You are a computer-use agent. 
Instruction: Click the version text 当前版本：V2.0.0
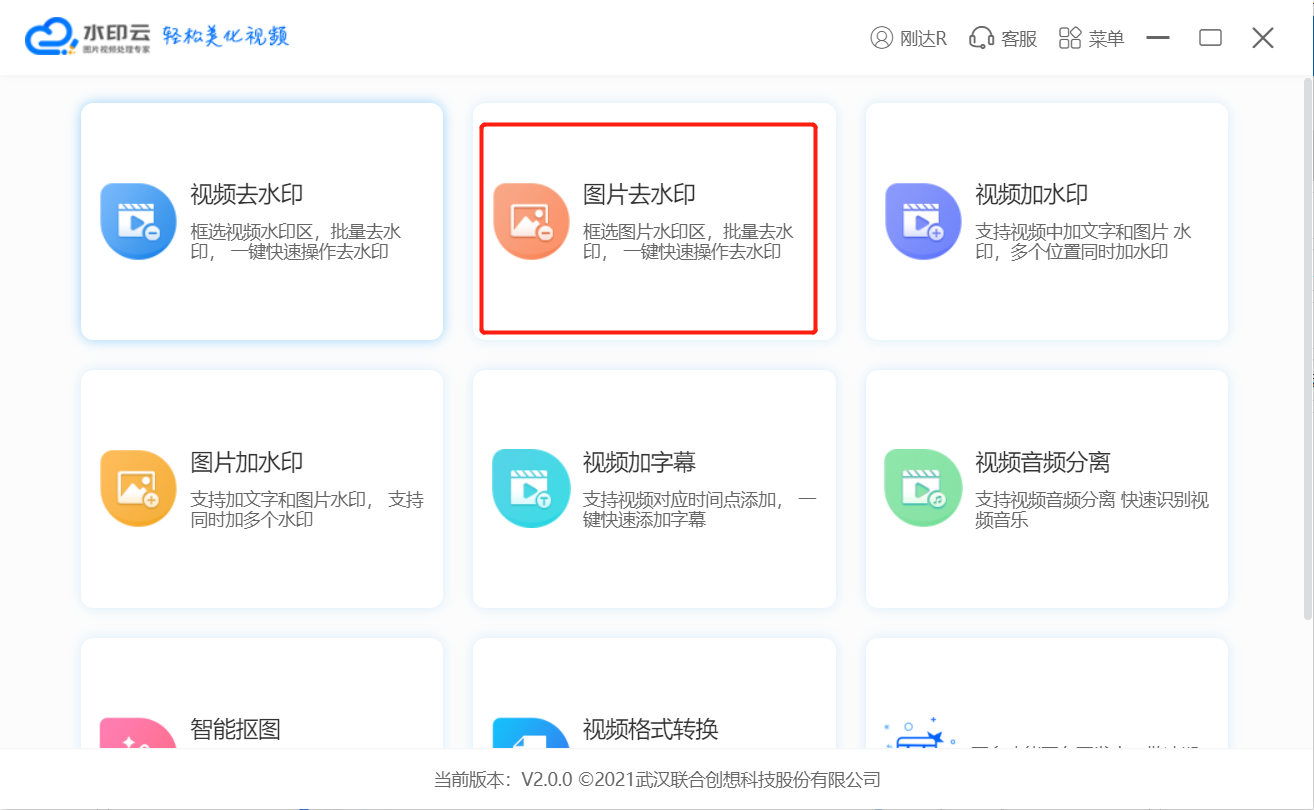(x=503, y=780)
